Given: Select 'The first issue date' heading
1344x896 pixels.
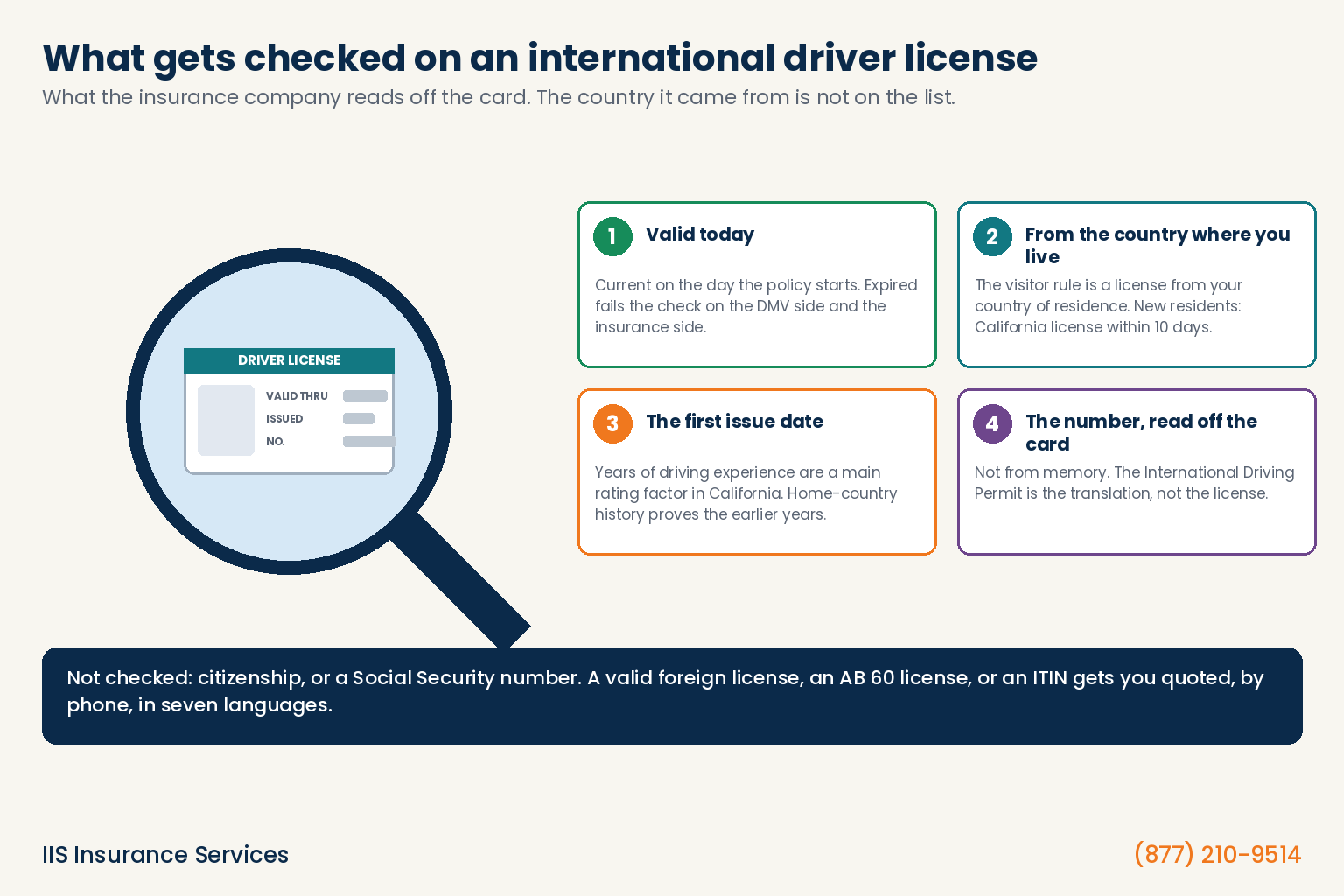Looking at the screenshot, I should 735,422.
